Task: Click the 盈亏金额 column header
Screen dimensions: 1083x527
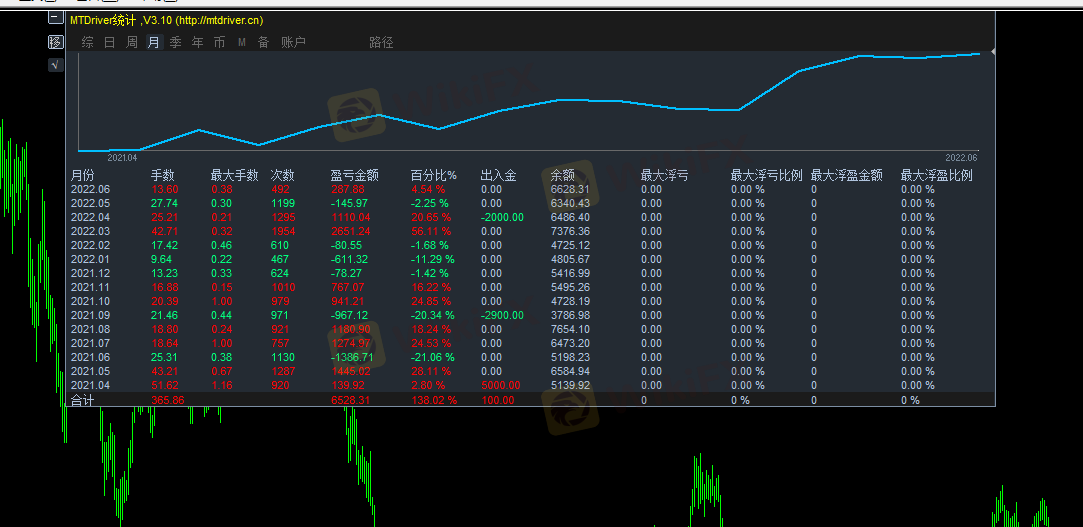Action: [x=354, y=175]
